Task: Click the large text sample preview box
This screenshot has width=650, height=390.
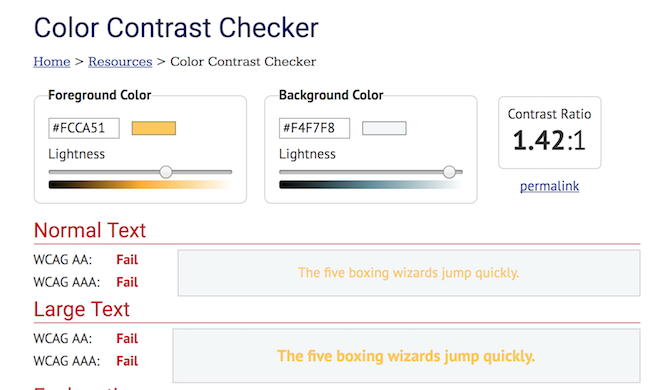Action: pyautogui.click(x=406, y=356)
